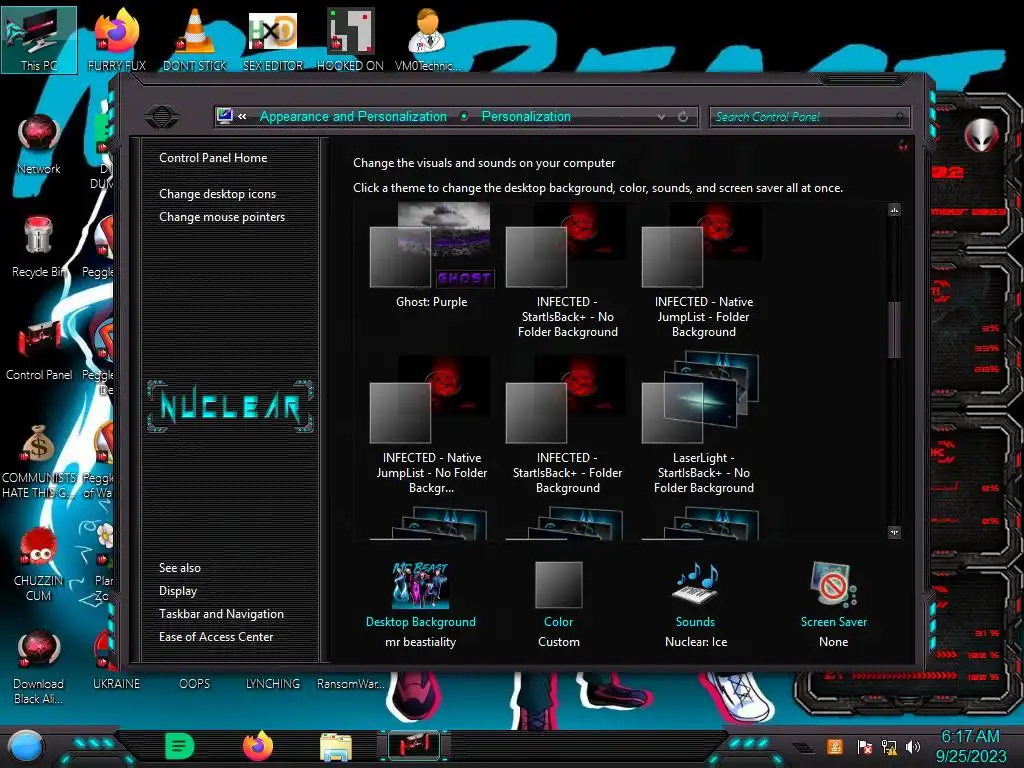Go to Appearance and Personalization breadcrumb

(353, 116)
